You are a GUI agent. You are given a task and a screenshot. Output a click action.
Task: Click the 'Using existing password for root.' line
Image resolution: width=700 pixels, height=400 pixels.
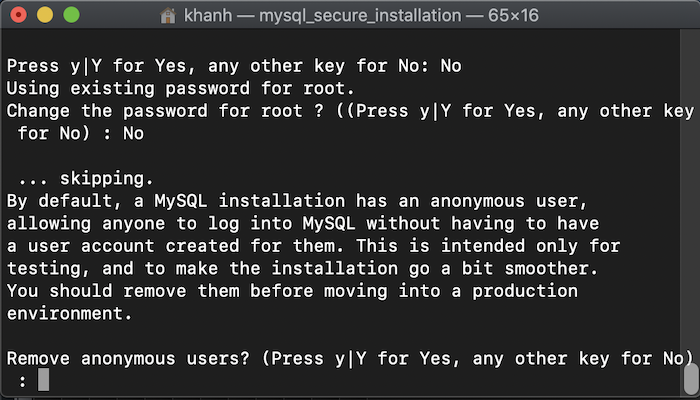click(x=181, y=88)
